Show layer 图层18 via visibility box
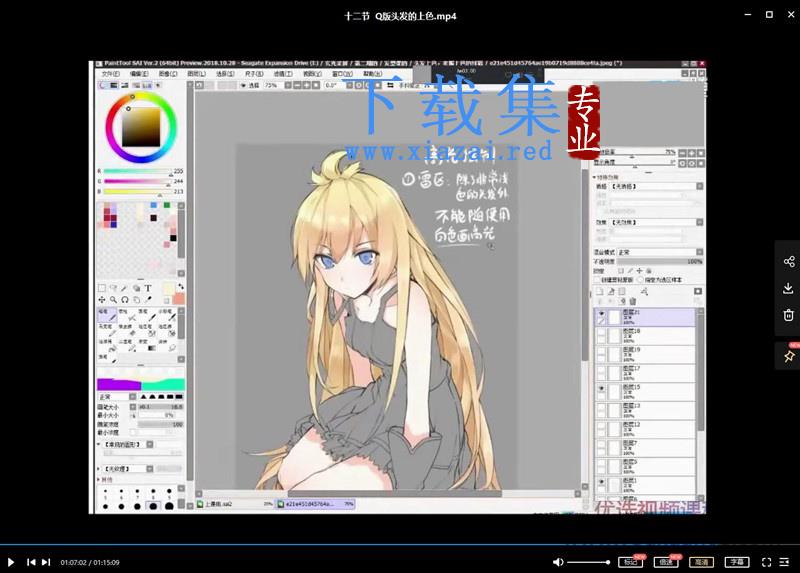Screen dimensions: 800x573 click(x=602, y=333)
